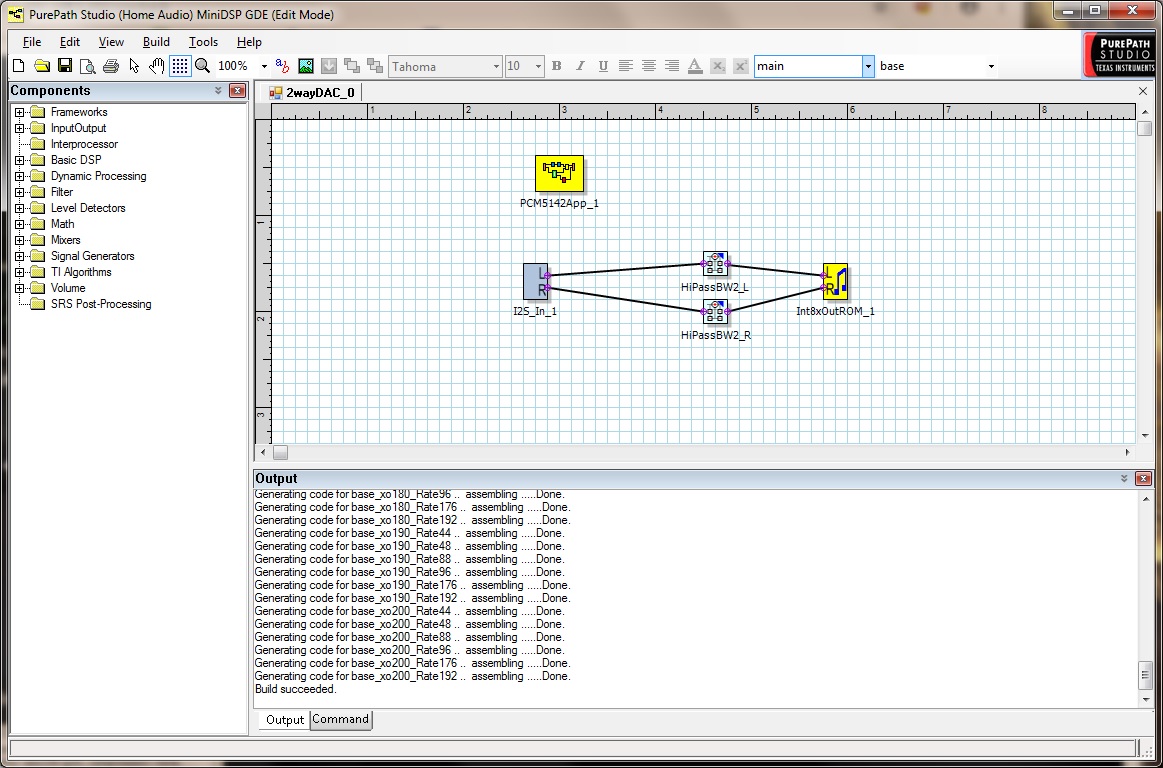Toggle bold formatting
This screenshot has width=1163, height=768.
pyautogui.click(x=557, y=66)
